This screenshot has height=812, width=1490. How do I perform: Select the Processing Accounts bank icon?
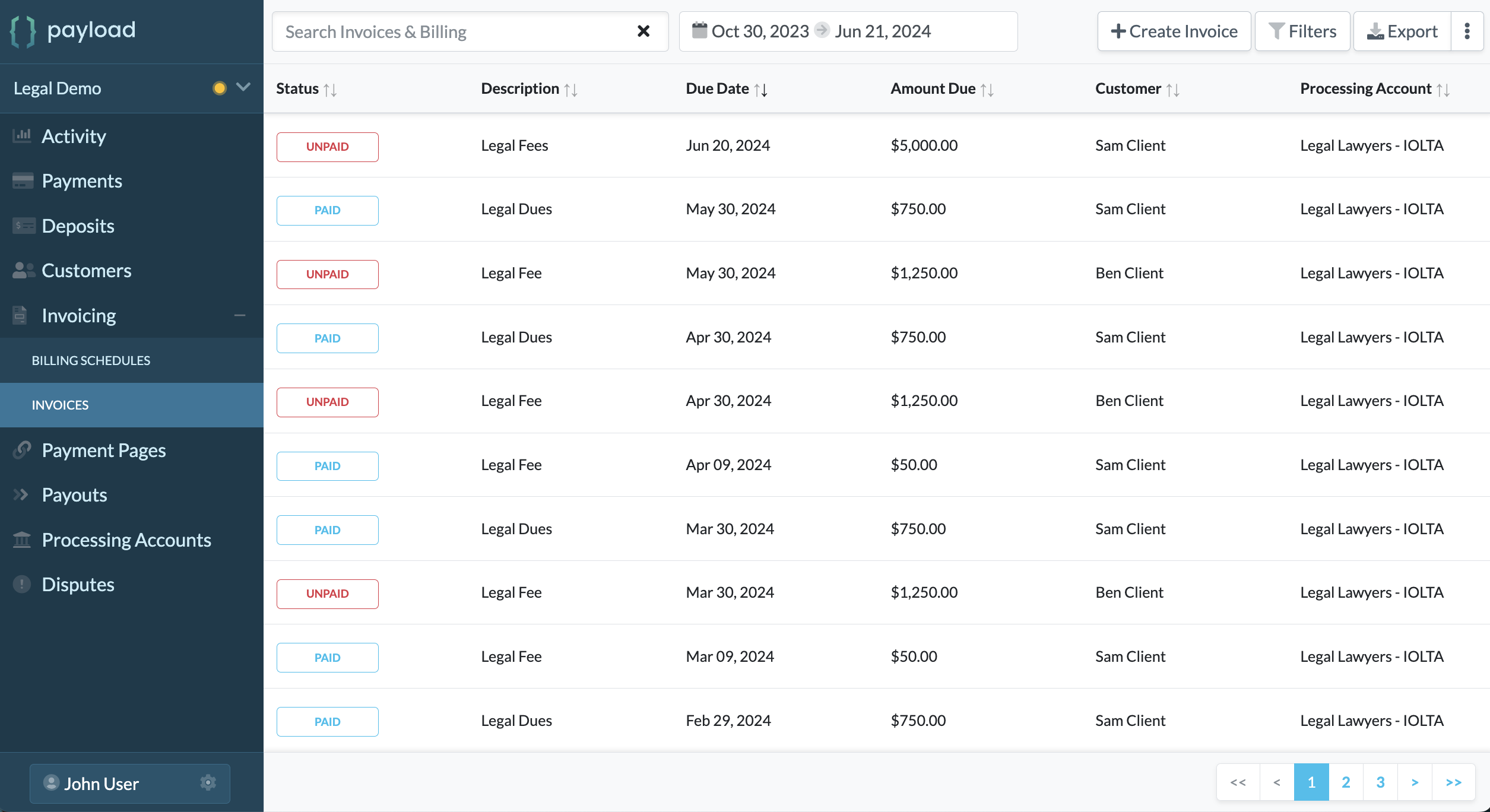pyautogui.click(x=22, y=540)
